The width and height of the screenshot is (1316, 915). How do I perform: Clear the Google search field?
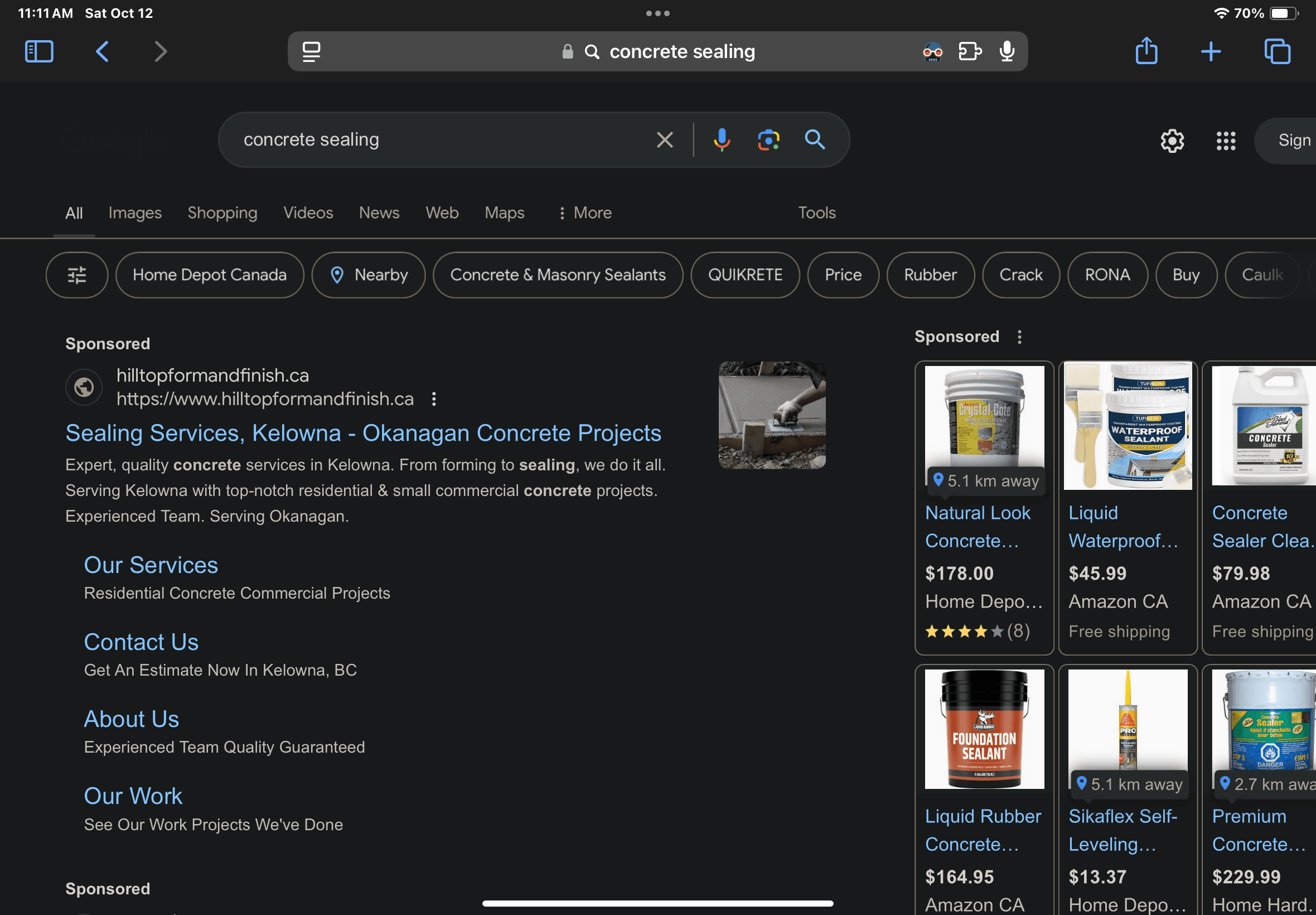click(665, 139)
